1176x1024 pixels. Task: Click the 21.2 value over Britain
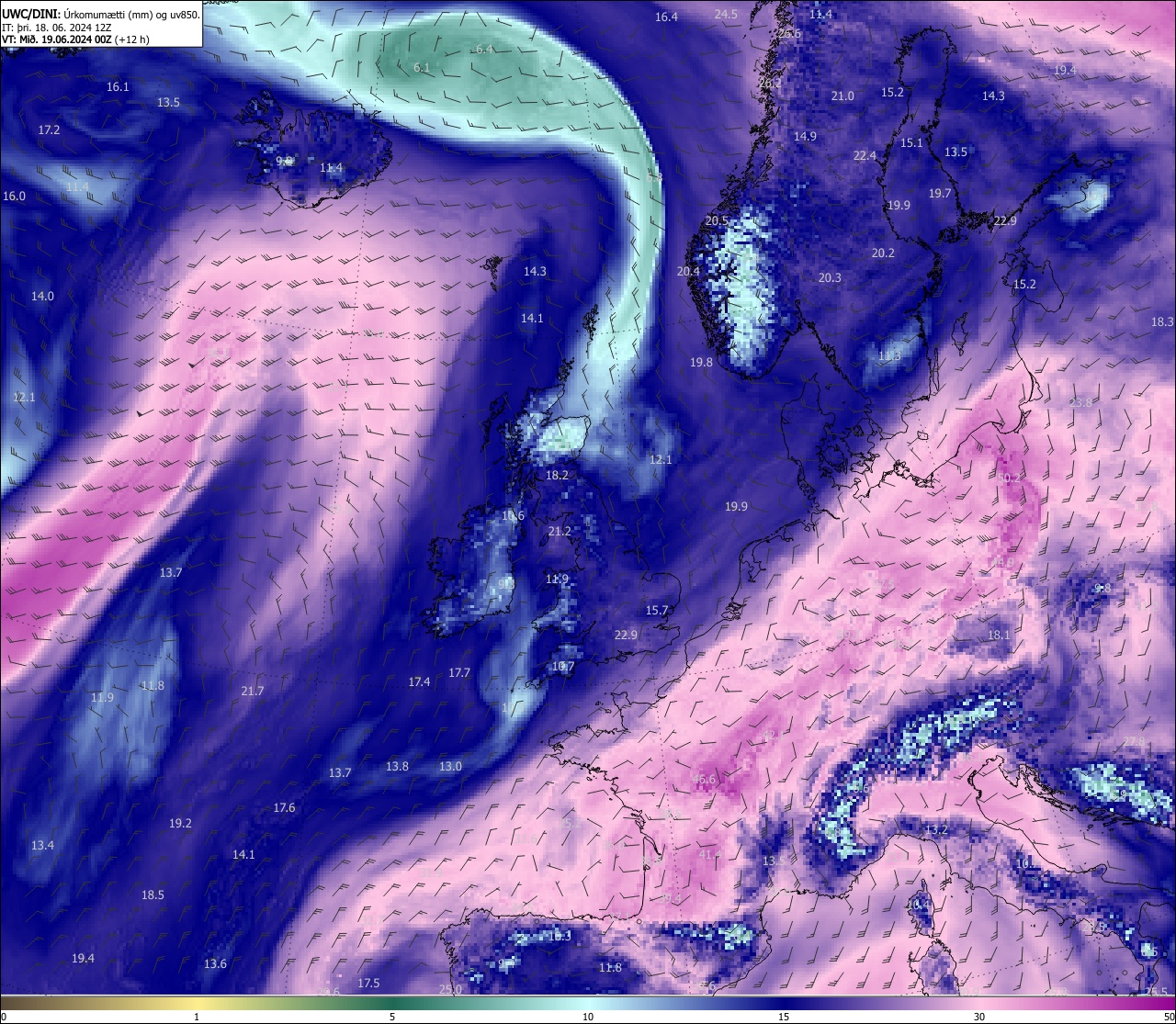560,532
